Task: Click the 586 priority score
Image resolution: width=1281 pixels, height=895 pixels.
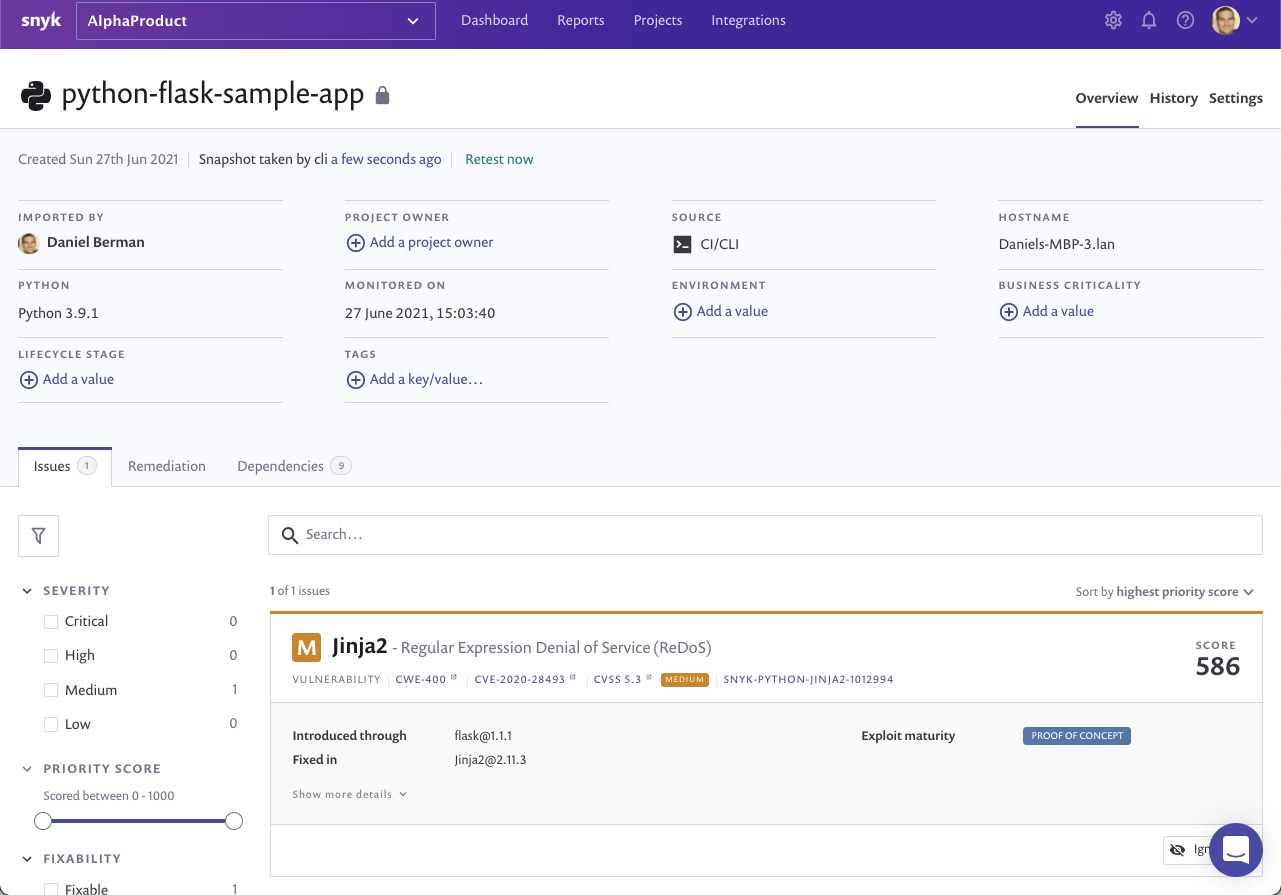Action: [1218, 667]
